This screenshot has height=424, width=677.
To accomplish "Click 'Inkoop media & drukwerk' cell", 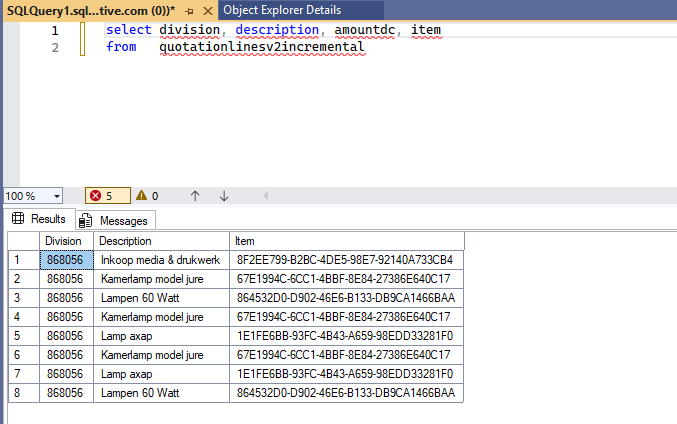I will [161, 260].
